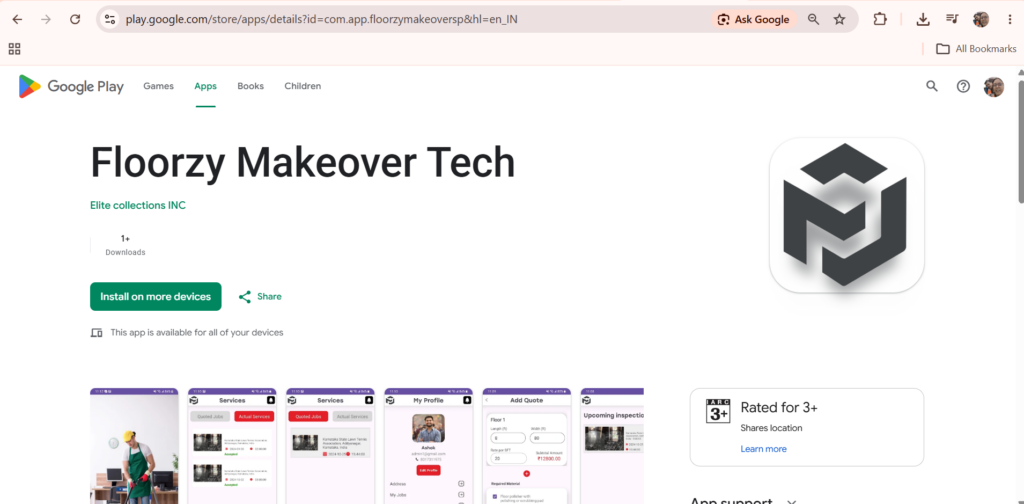Click the 'Rated for 3+' text
The height and width of the screenshot is (504, 1024).
(779, 408)
